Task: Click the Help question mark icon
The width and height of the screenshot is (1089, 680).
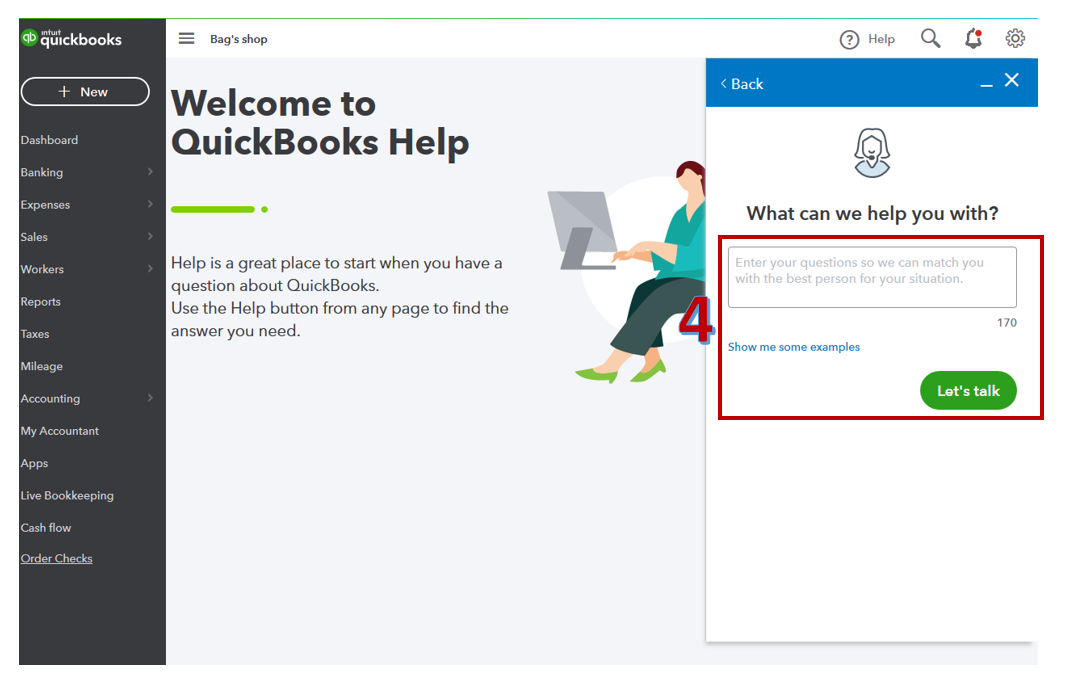Action: click(x=849, y=40)
